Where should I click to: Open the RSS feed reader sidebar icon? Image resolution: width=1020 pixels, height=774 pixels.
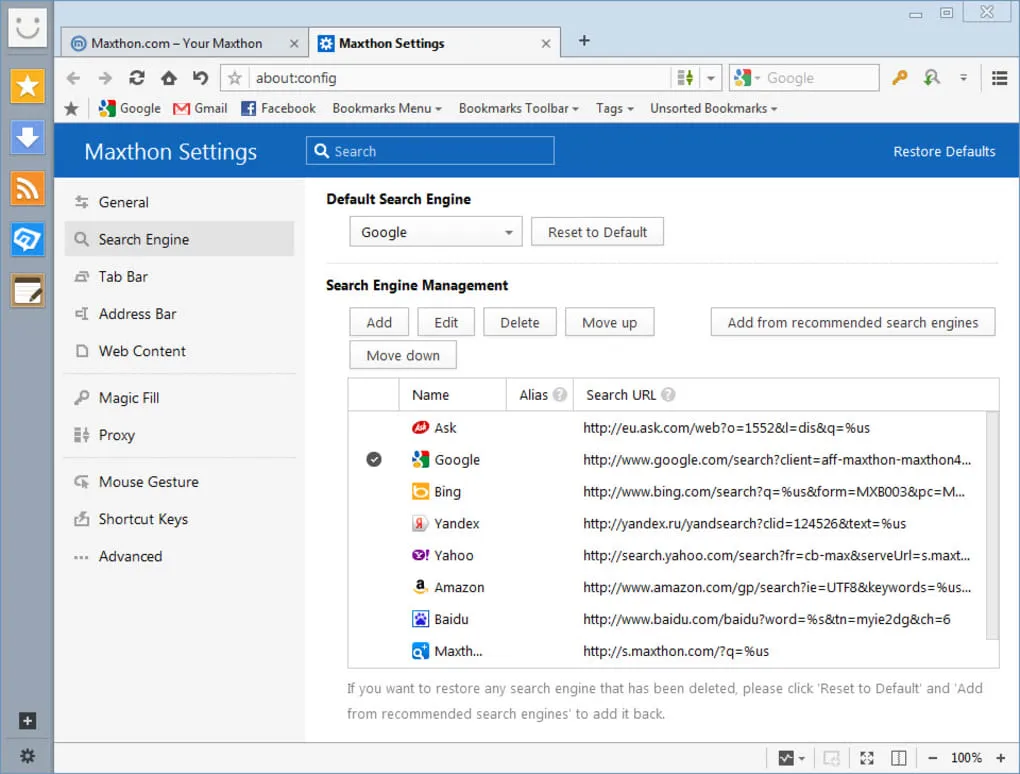tap(27, 188)
